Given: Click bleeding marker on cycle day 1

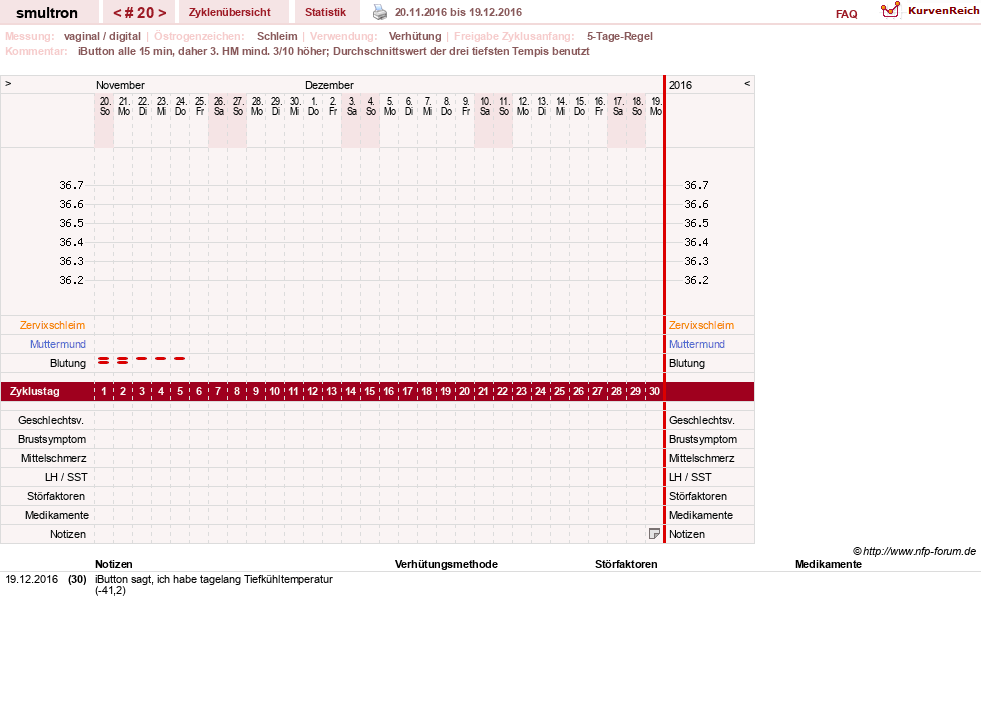Looking at the screenshot, I should click(104, 360).
